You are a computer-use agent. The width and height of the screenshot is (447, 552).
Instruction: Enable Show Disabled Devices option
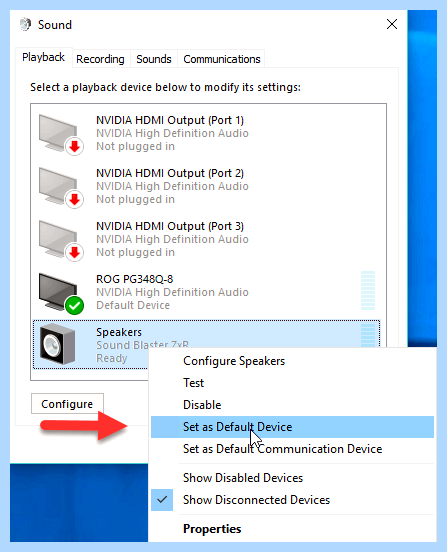[x=292, y=478]
